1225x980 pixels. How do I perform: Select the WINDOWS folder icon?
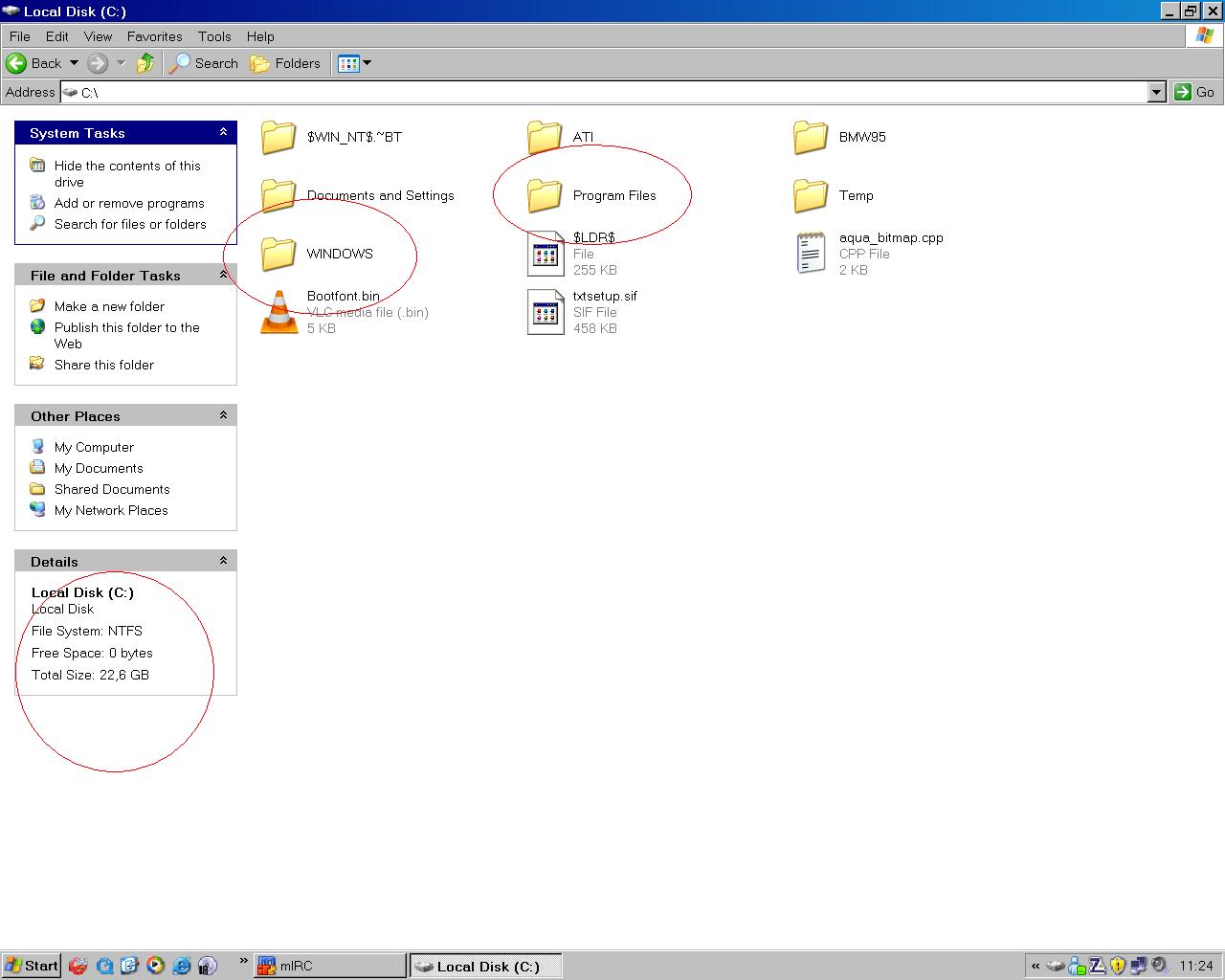point(278,254)
